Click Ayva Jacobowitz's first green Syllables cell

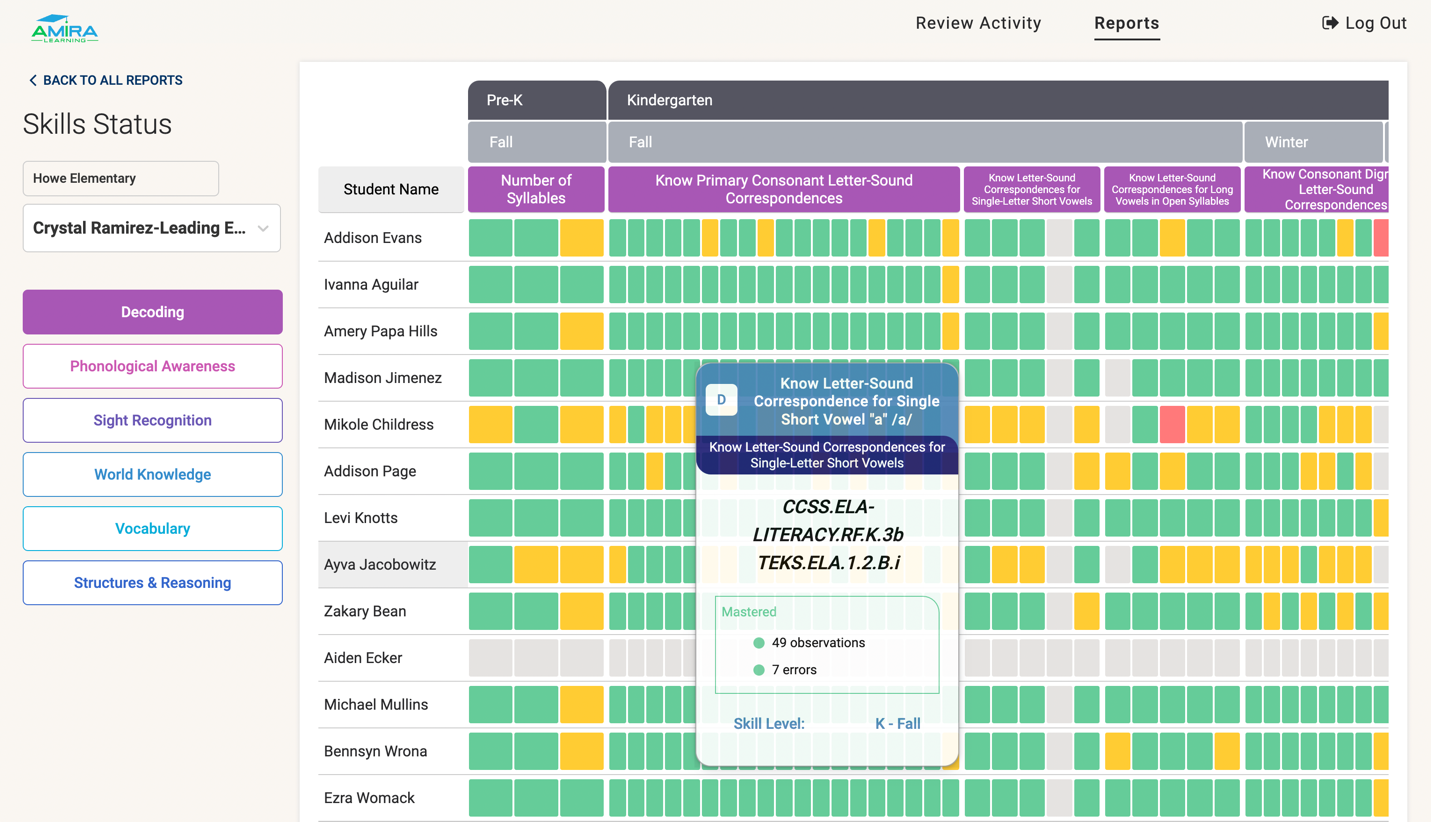(491, 565)
